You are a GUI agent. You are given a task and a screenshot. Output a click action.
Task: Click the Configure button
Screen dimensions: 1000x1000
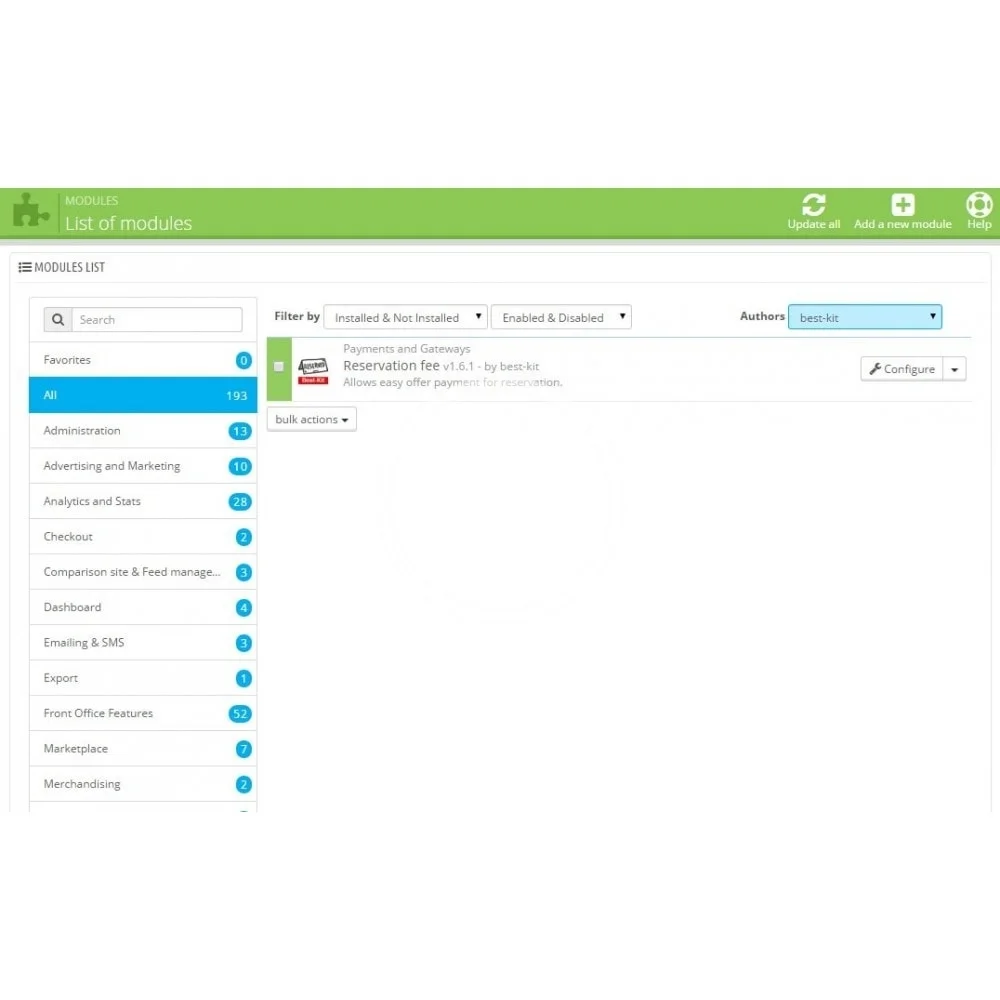(901, 369)
